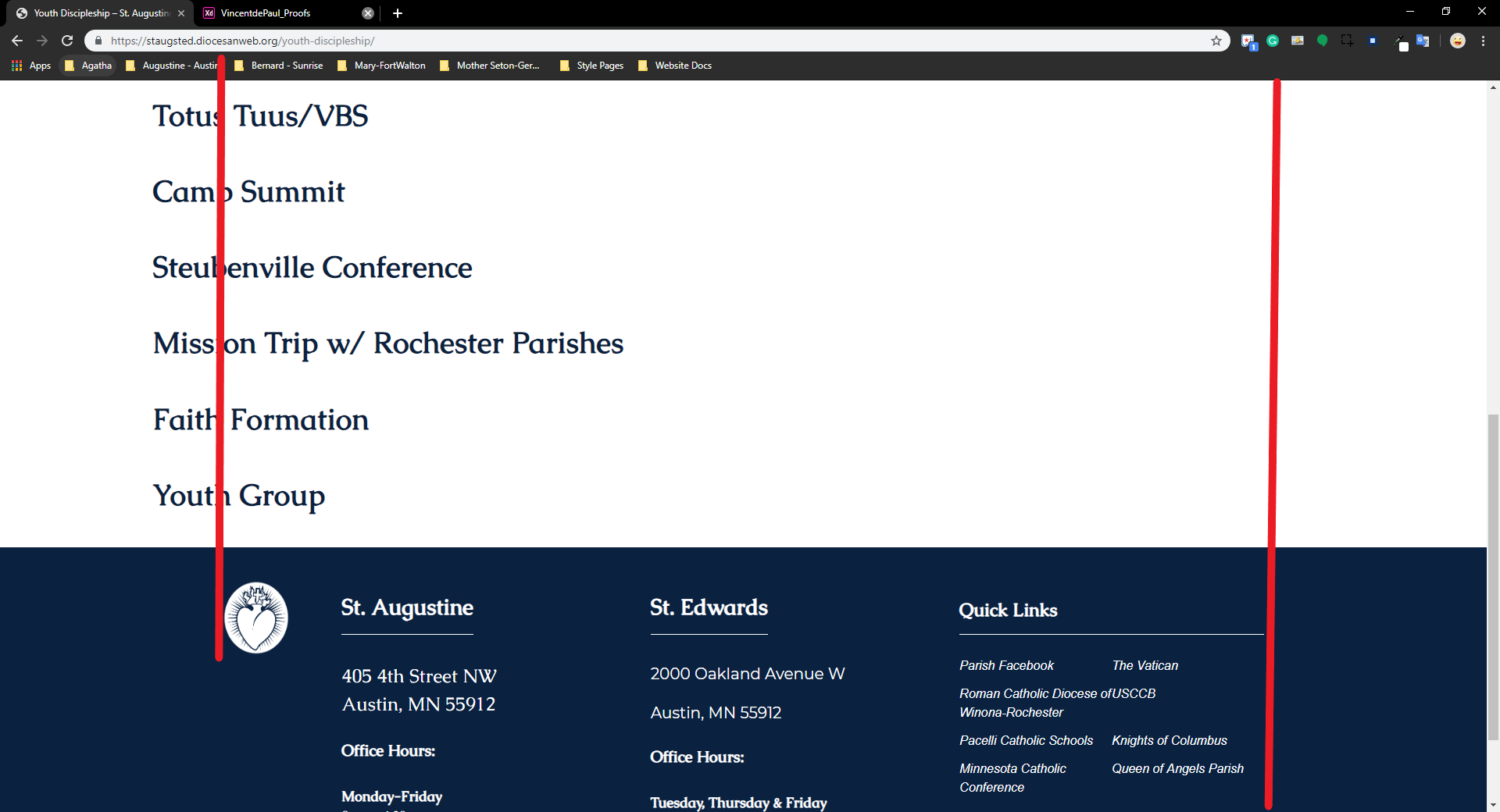
Task: Bookmark this page with the star icon
Action: tap(1216, 41)
